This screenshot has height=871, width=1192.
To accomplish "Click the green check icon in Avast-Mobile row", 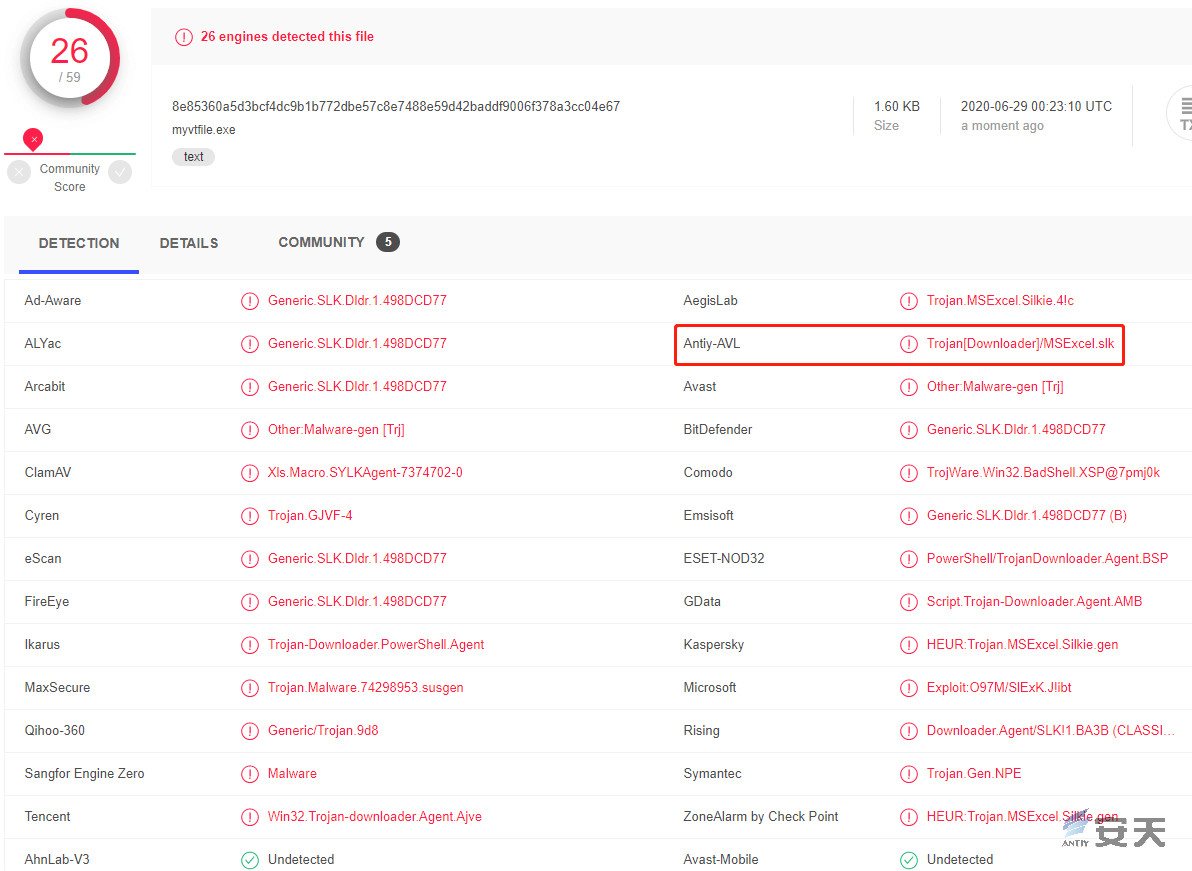I will tap(908, 860).
